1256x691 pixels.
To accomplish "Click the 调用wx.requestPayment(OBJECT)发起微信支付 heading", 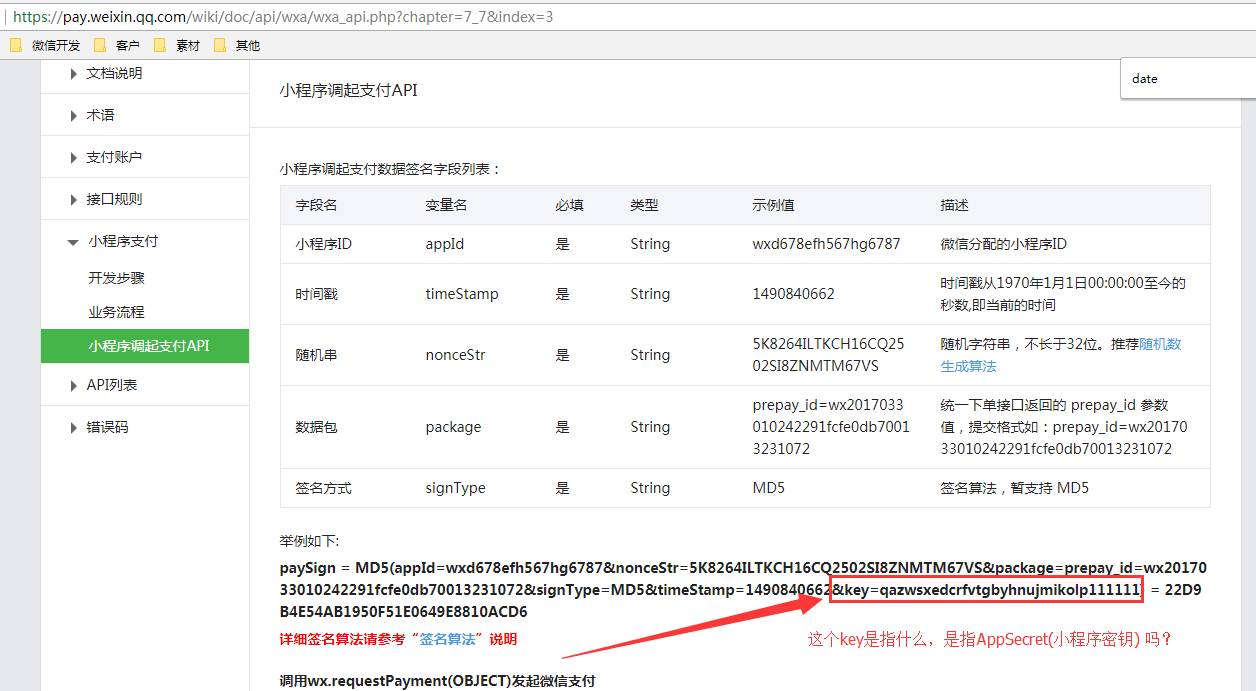I will [437, 681].
